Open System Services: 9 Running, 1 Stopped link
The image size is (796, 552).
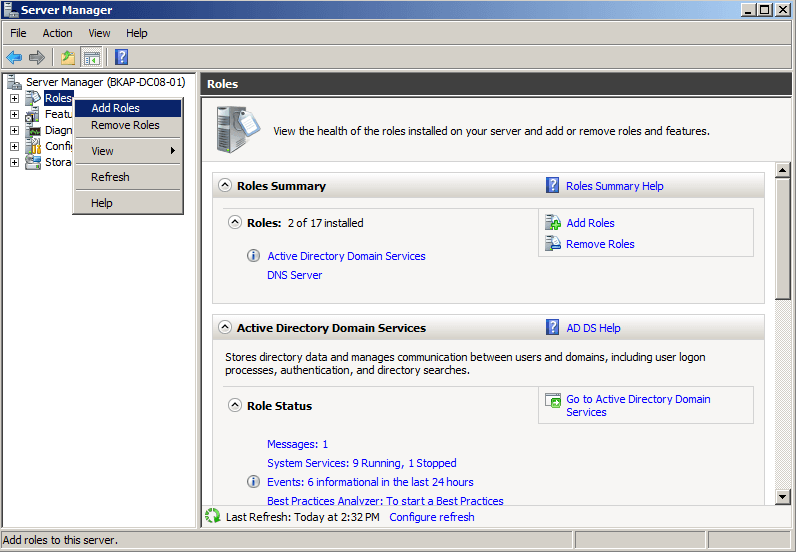[x=361, y=463]
